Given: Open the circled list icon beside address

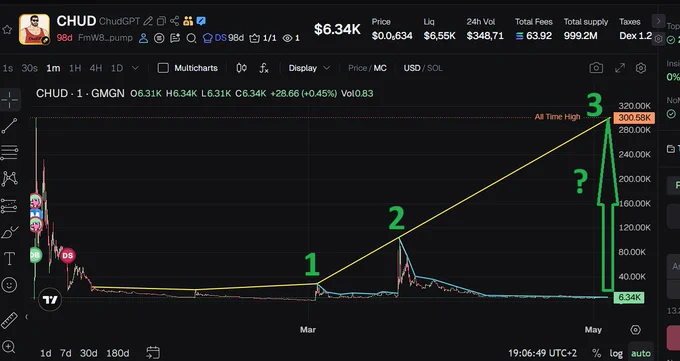Looking at the screenshot, I should (159, 38).
